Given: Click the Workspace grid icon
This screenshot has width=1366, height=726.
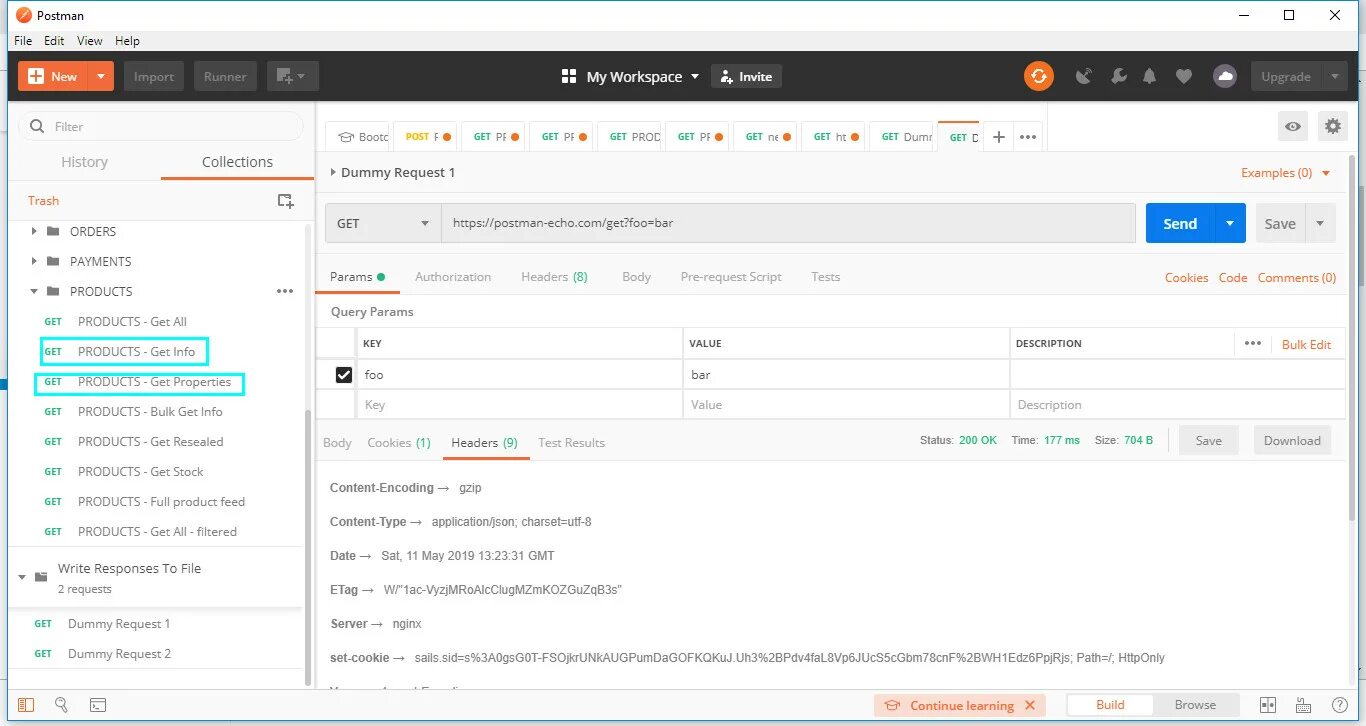Looking at the screenshot, I should [569, 76].
